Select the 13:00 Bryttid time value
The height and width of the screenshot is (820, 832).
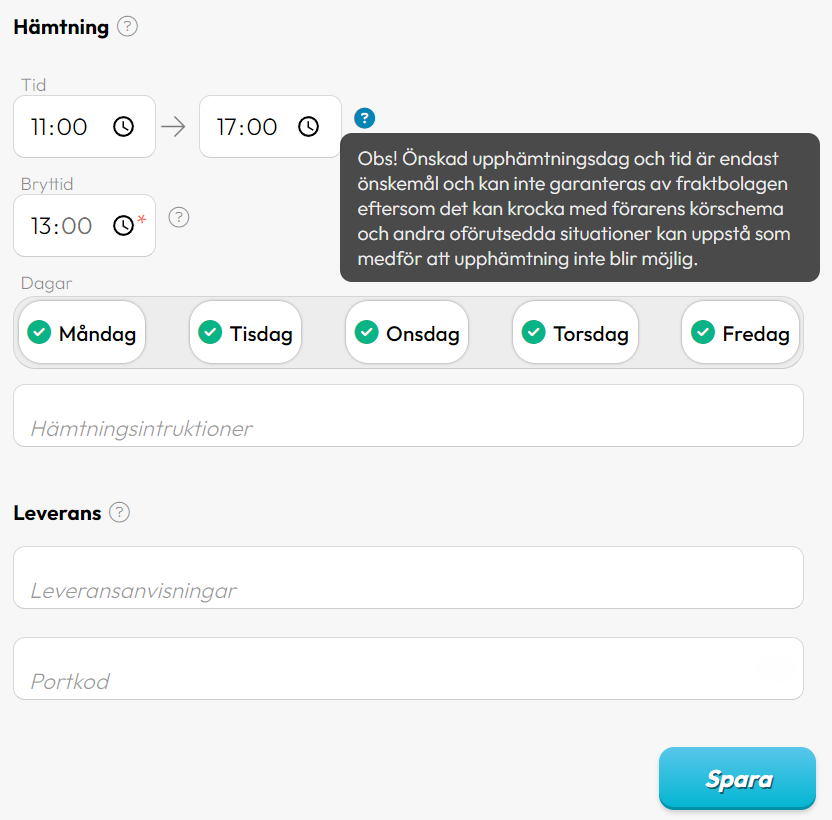61,226
